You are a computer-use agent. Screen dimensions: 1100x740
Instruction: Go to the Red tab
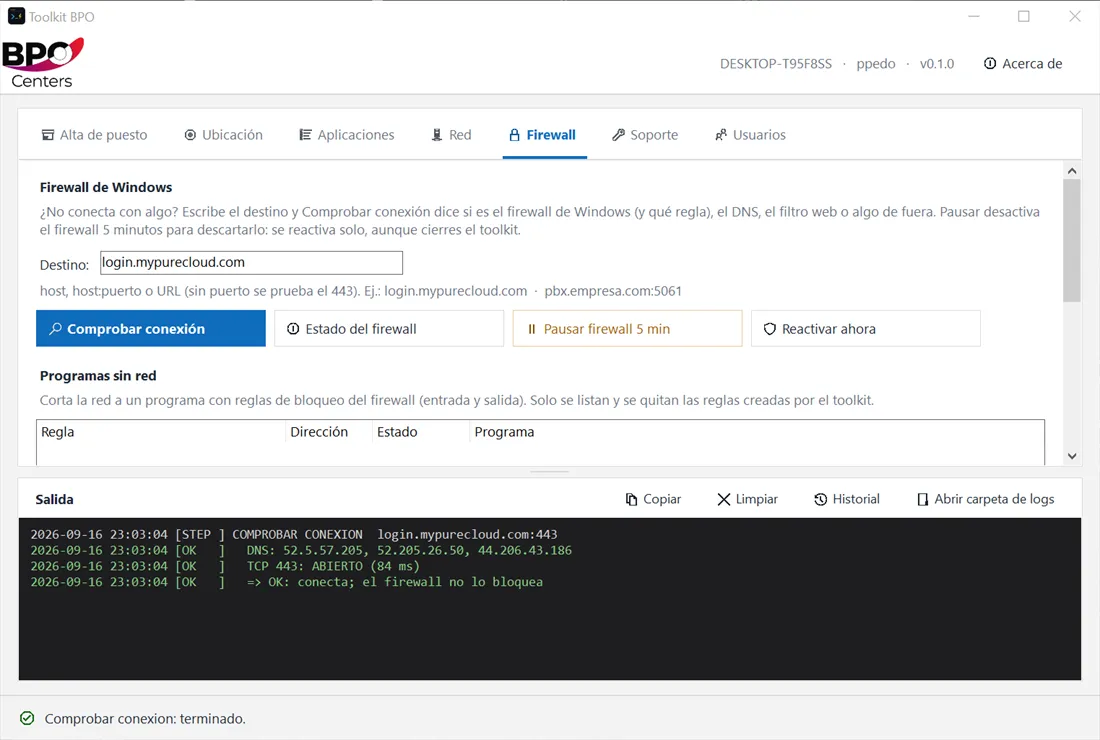pos(451,135)
